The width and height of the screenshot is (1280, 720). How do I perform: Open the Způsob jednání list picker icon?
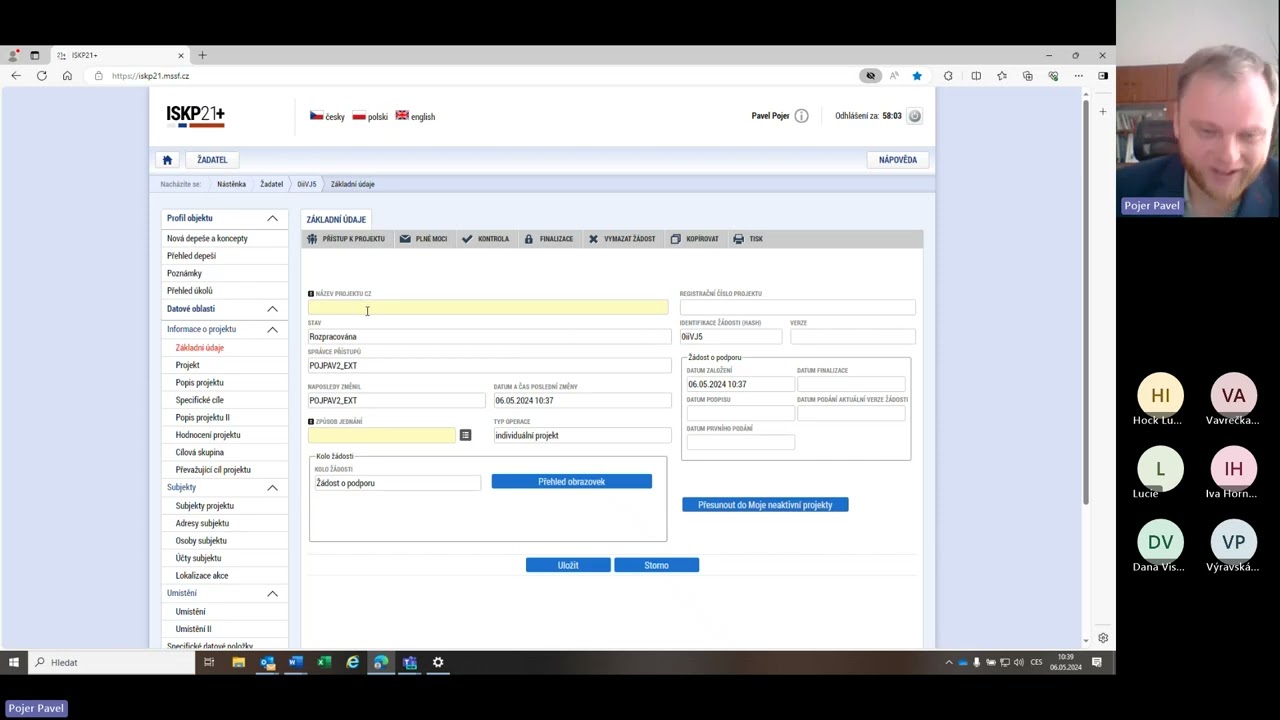(465, 435)
